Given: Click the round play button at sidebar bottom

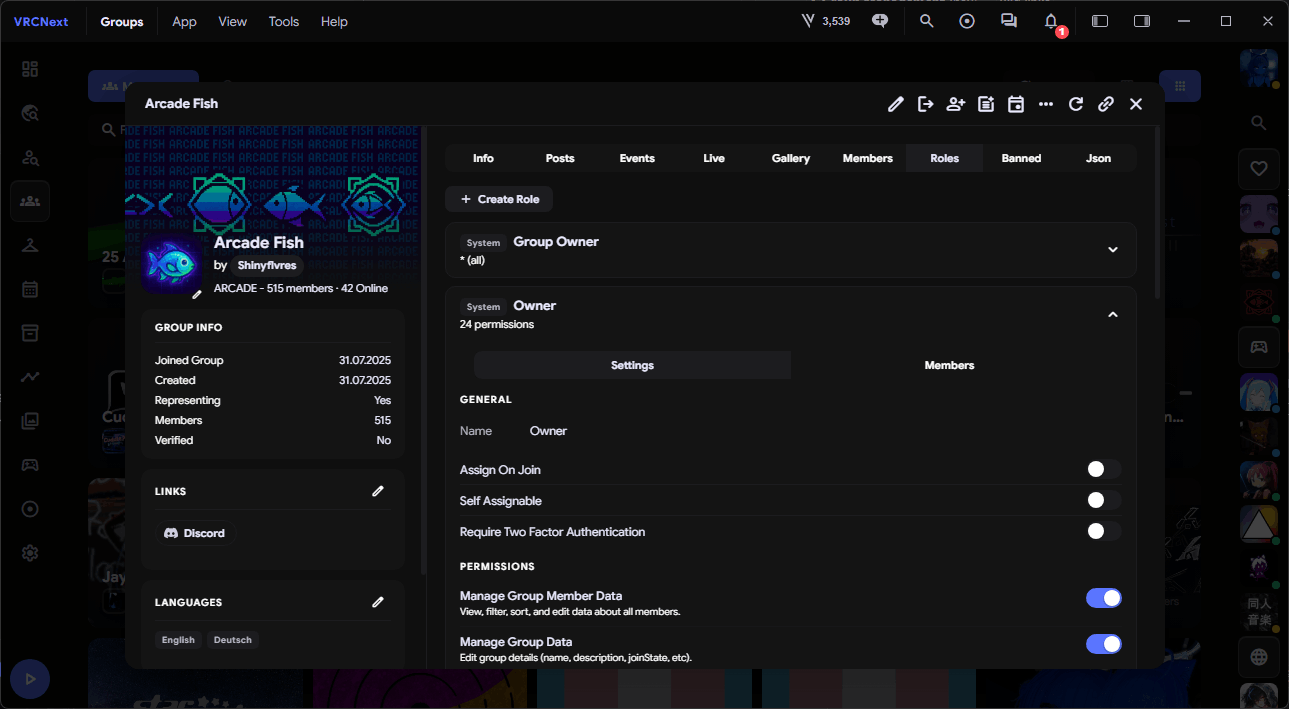Looking at the screenshot, I should 30,679.
